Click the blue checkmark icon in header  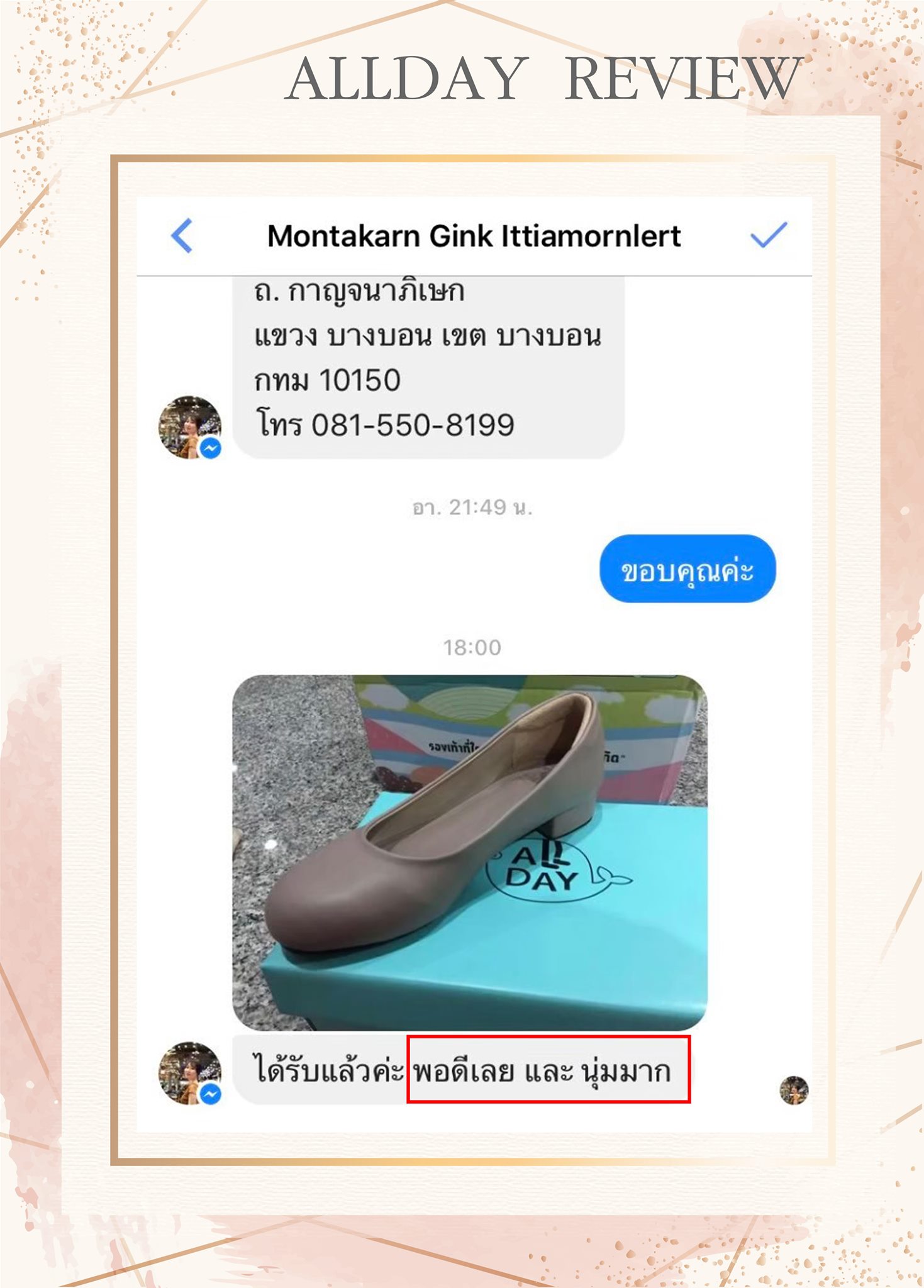click(769, 235)
